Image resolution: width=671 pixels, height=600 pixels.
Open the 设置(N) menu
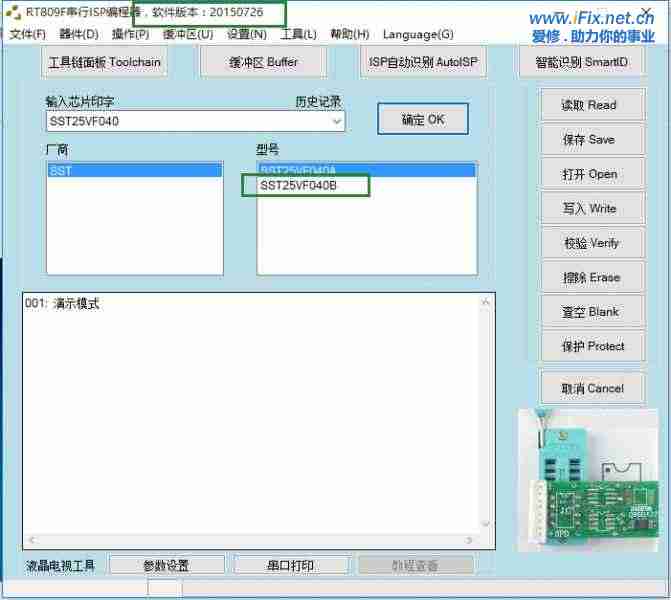[246, 34]
